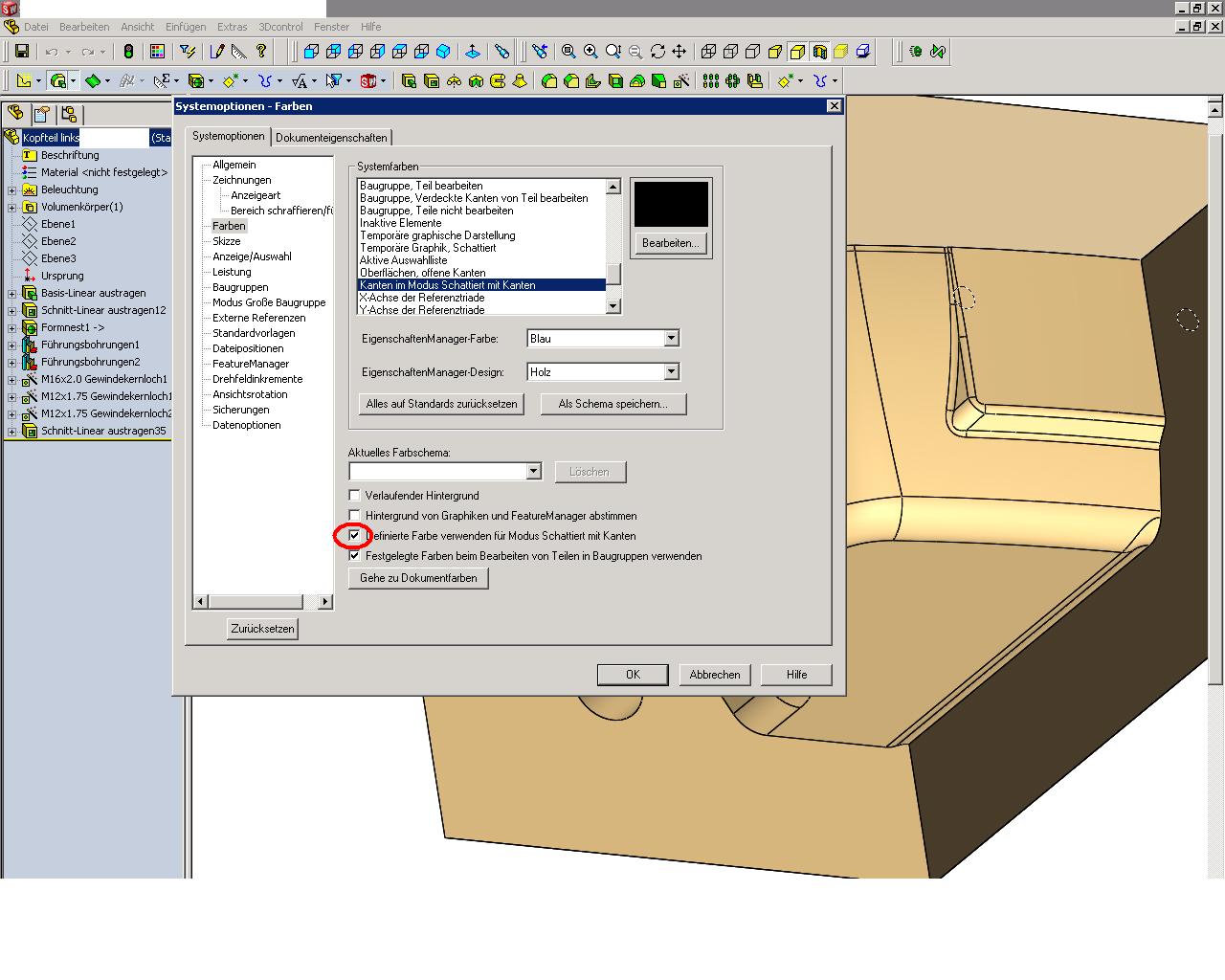Click the Sketch pencil icon
This screenshot has height=980, width=1225.
pyautogui.click(x=217, y=52)
